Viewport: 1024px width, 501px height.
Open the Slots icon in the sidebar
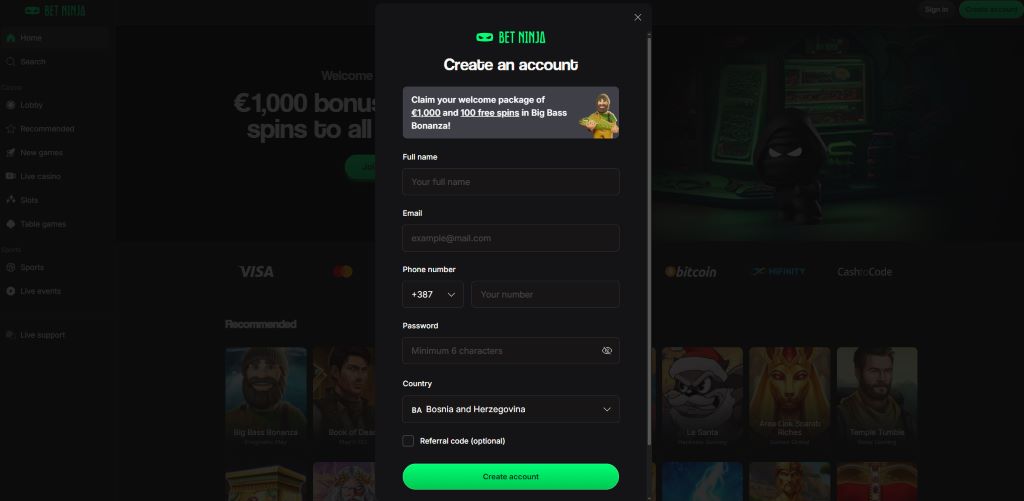point(10,200)
